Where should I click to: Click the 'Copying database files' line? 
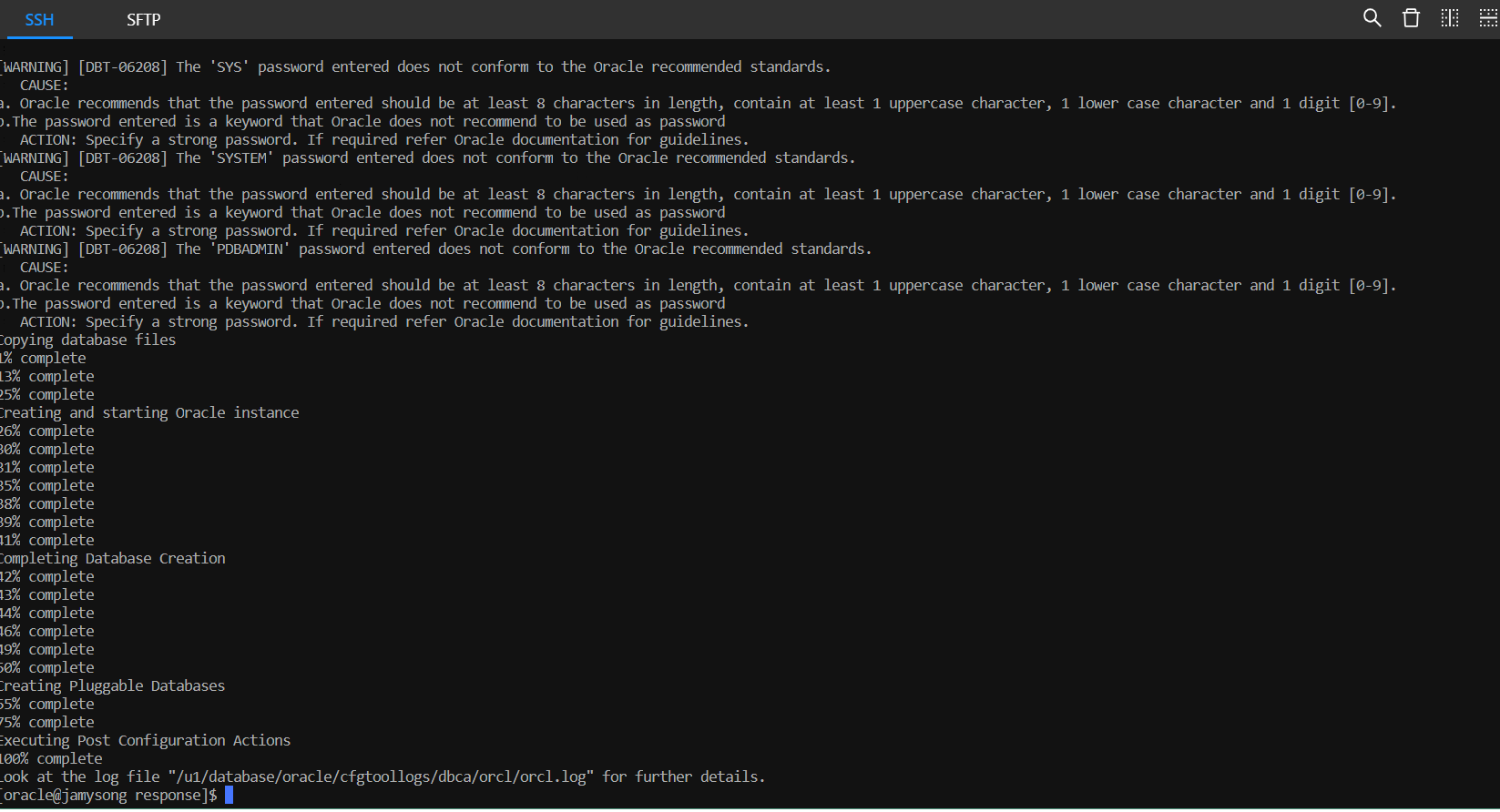coord(88,340)
